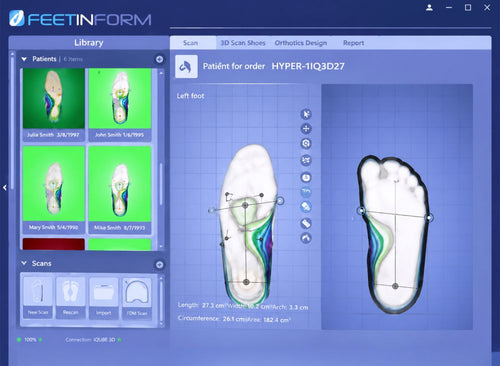Click the green status dot left of 100%

[x=19, y=340]
